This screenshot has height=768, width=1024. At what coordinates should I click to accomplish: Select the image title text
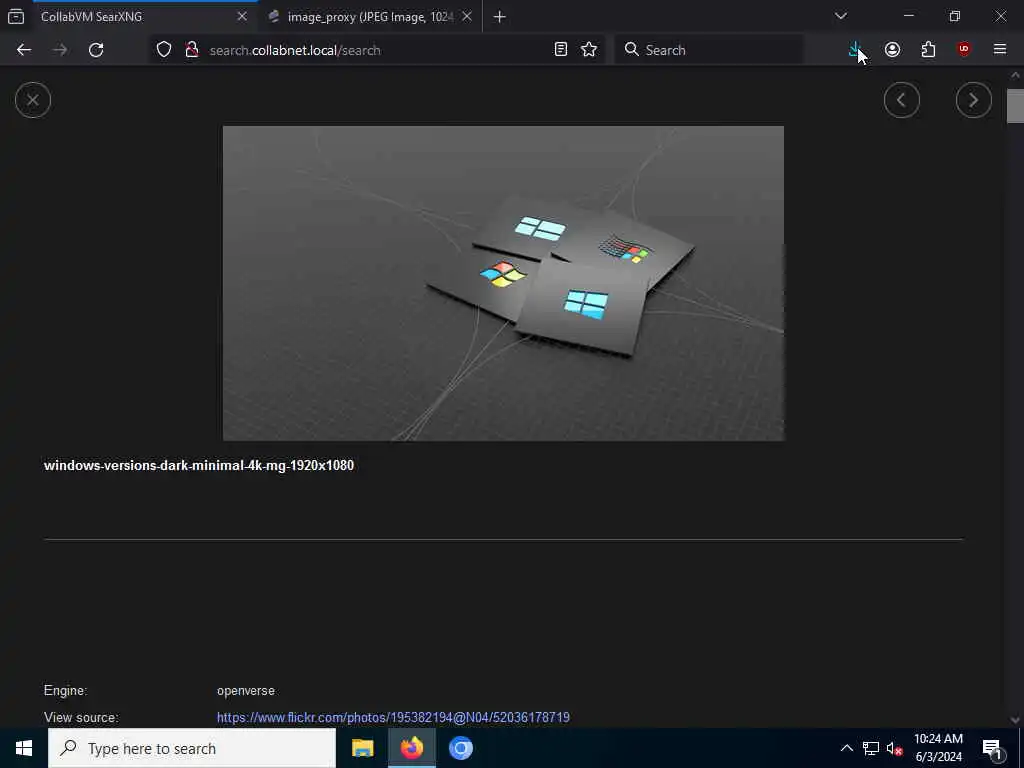199,466
